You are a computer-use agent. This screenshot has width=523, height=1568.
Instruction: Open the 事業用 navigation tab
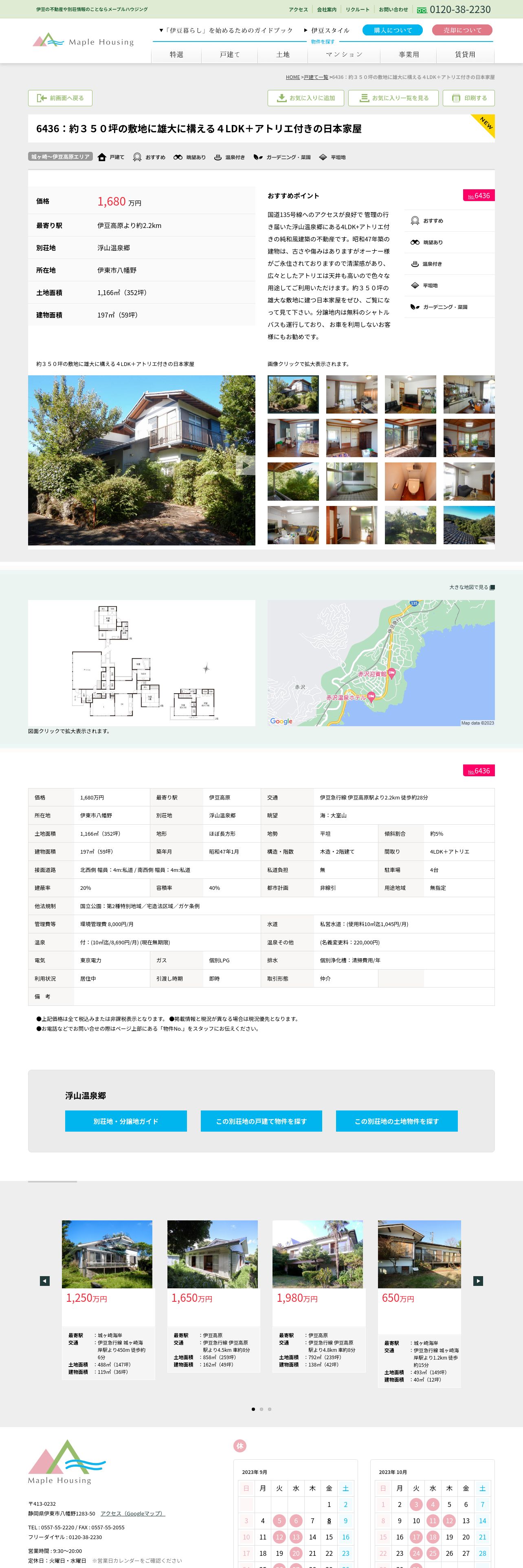click(x=409, y=55)
